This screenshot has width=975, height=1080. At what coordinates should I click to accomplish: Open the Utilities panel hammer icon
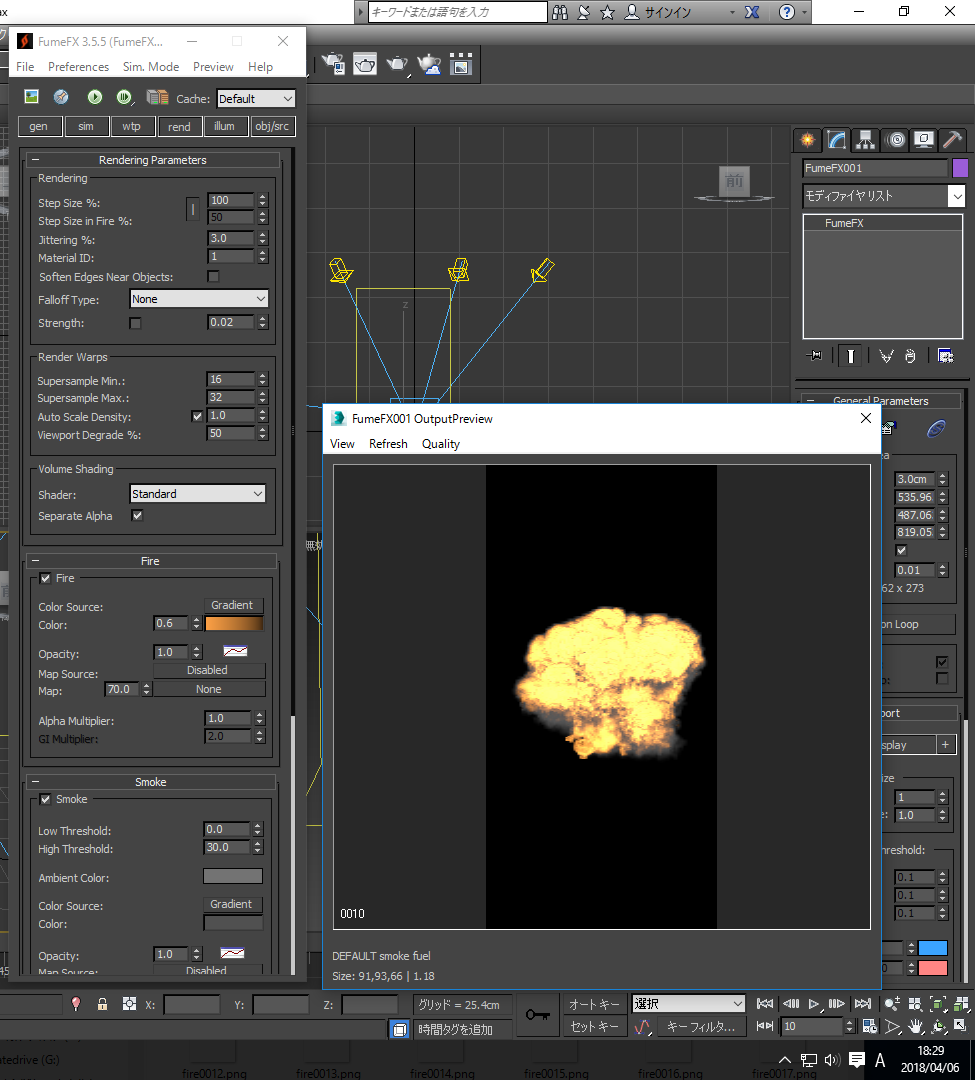point(952,140)
